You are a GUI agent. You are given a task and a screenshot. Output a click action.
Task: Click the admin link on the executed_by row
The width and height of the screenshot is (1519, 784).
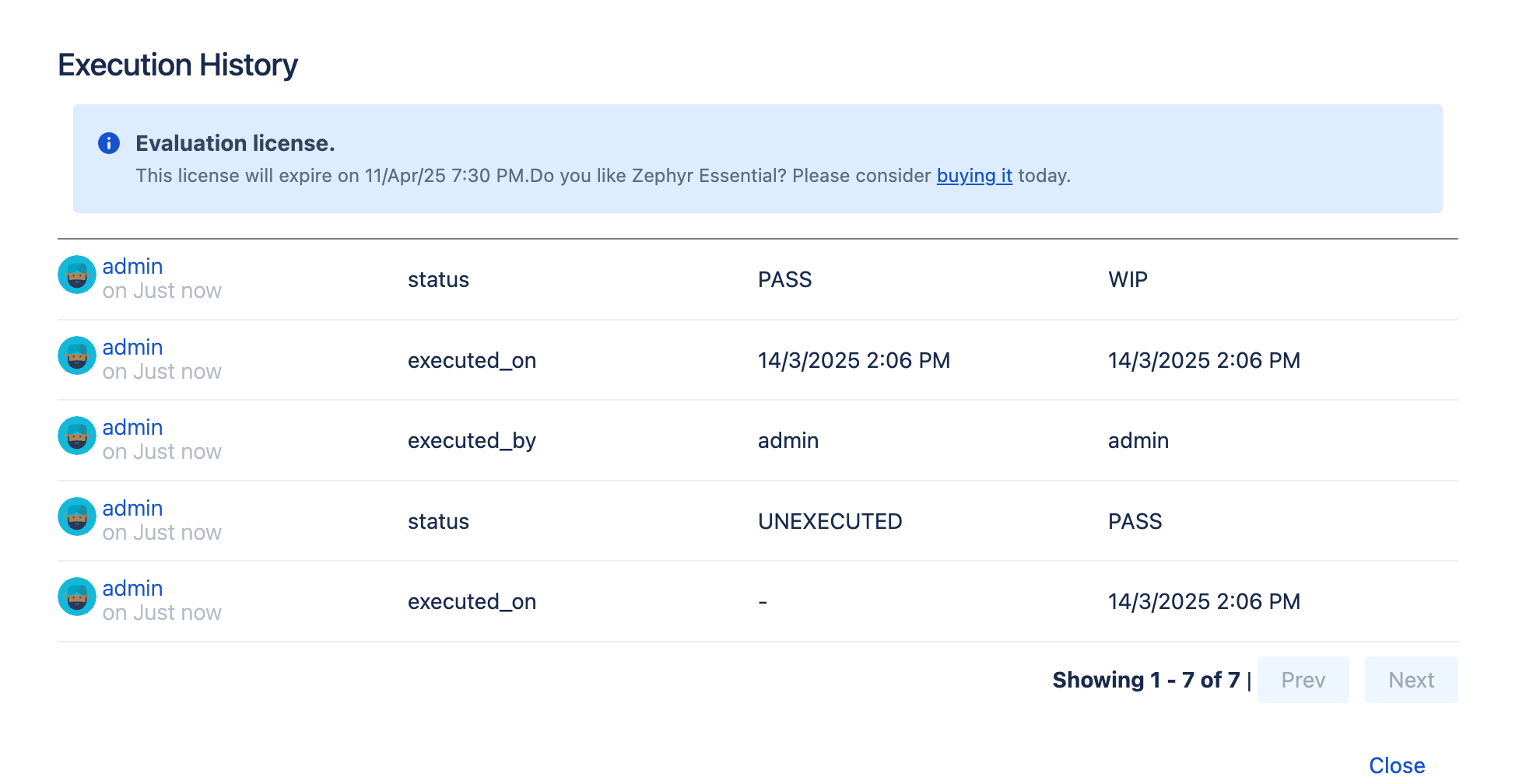tap(132, 427)
